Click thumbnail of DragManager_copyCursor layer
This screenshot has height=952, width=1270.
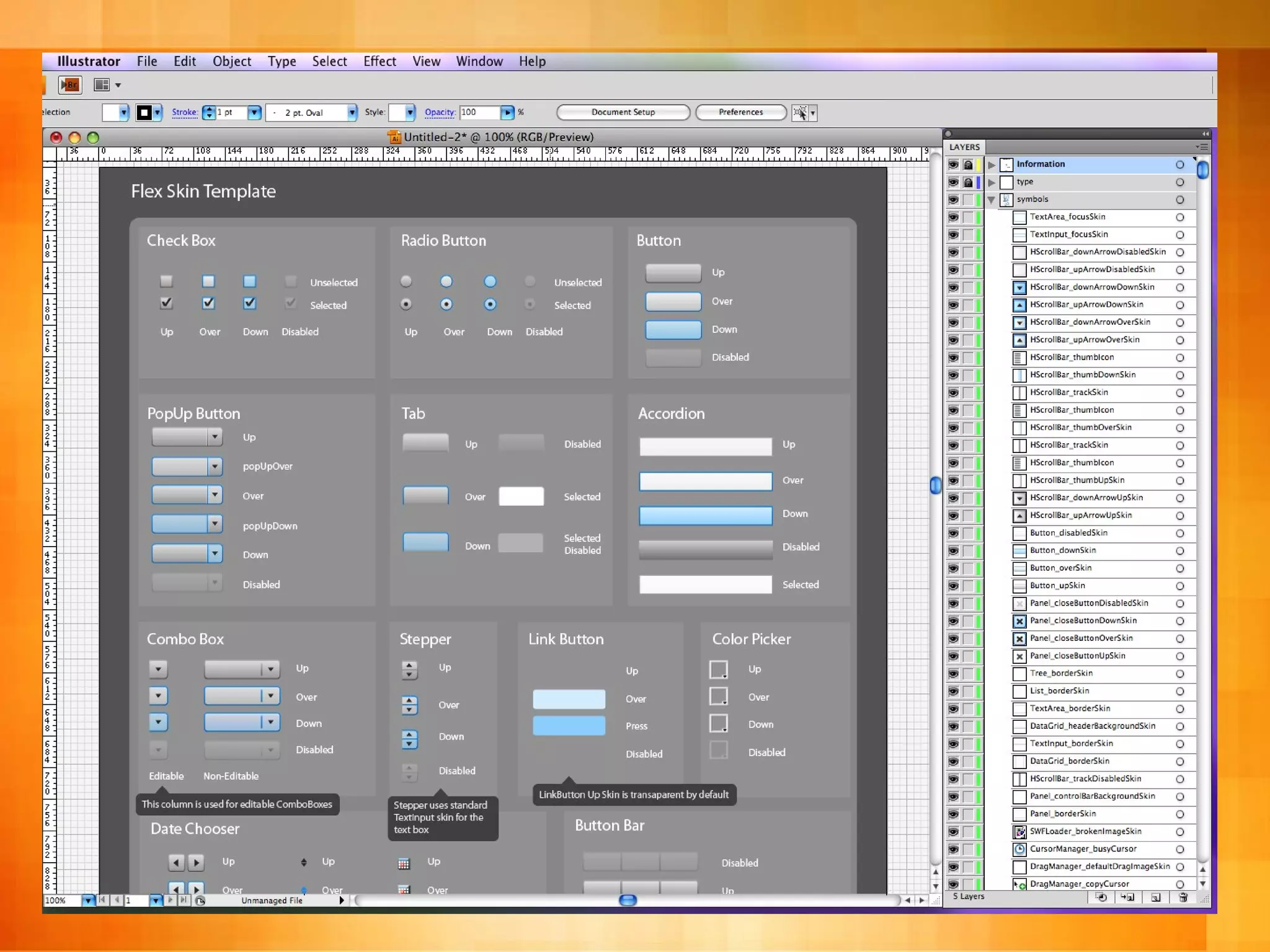(1019, 884)
